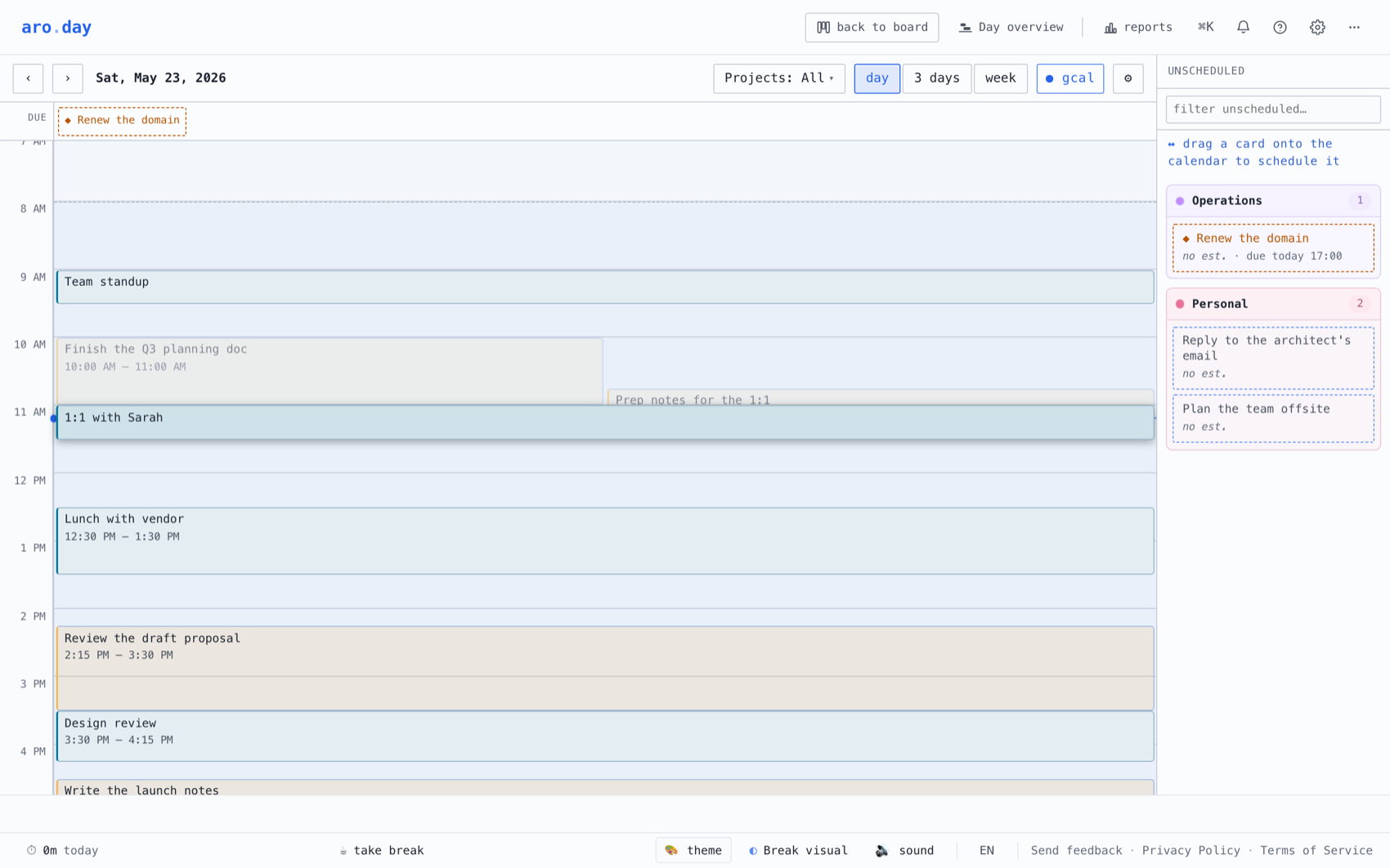
Task: Toggle the gcal calendar sync
Action: pyautogui.click(x=1069, y=78)
